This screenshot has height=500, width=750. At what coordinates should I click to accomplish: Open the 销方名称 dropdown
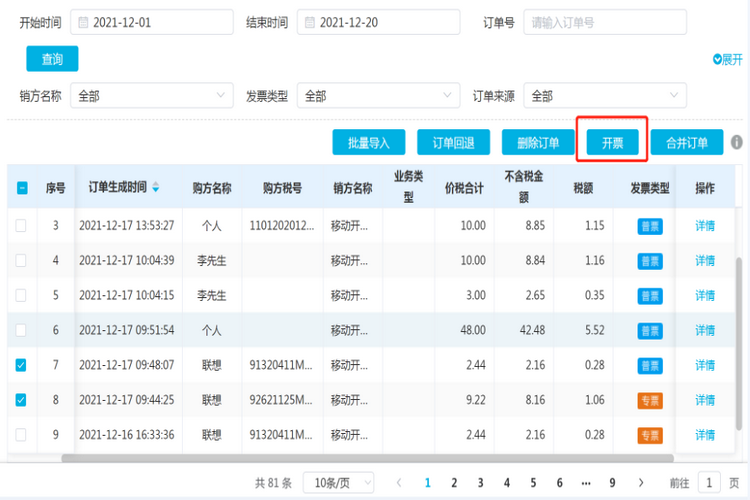pos(152,96)
